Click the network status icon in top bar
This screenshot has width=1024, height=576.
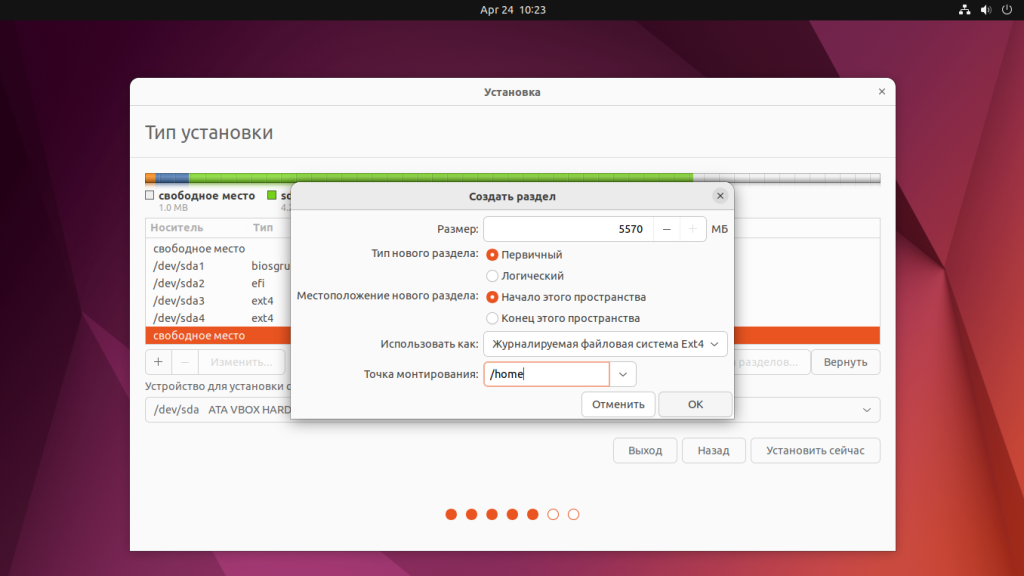coord(964,10)
